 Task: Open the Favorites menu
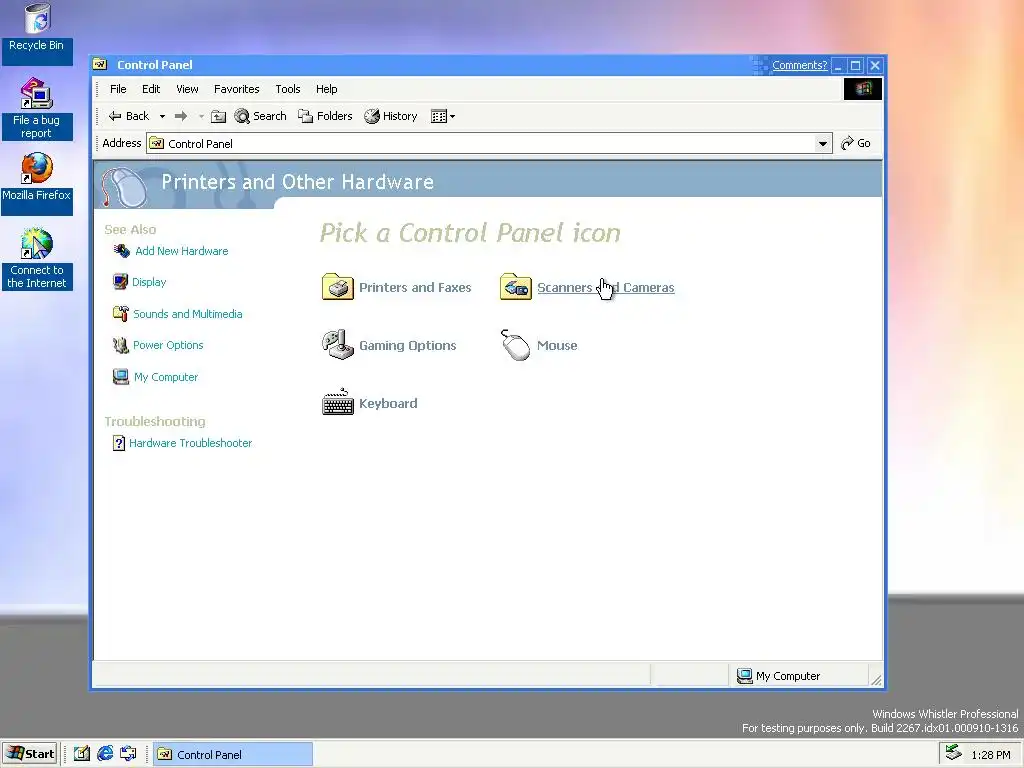pos(236,89)
